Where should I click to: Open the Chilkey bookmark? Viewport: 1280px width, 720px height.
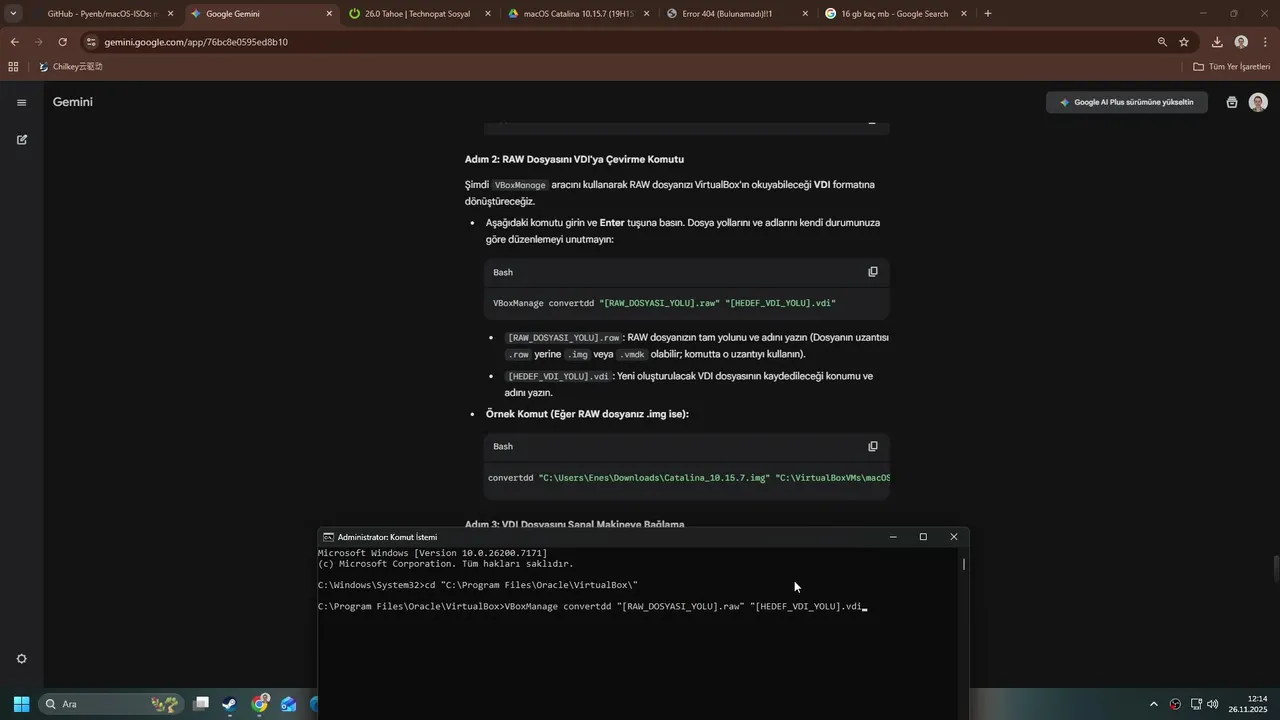[x=70, y=67]
